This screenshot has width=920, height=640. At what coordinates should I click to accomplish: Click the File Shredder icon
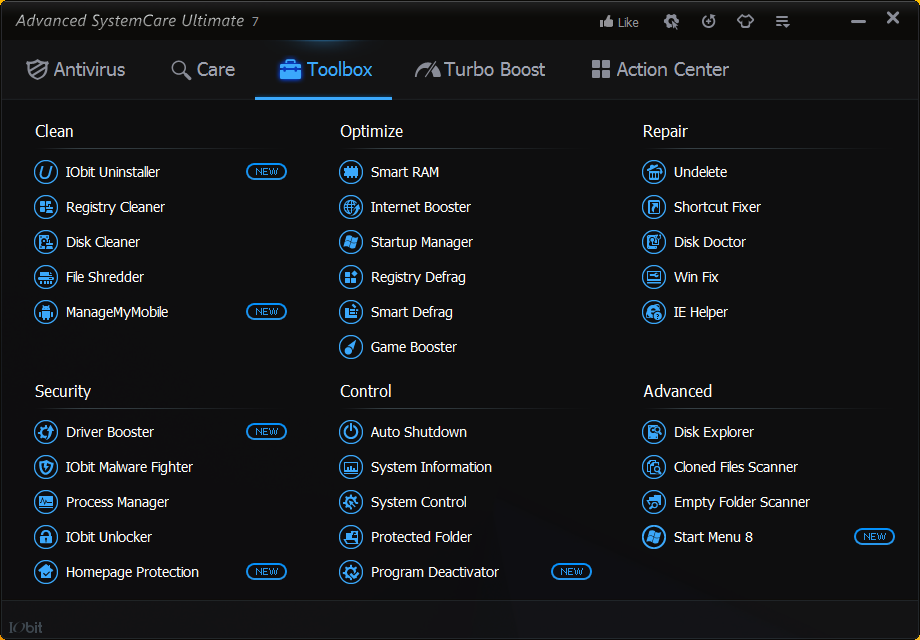[46, 277]
